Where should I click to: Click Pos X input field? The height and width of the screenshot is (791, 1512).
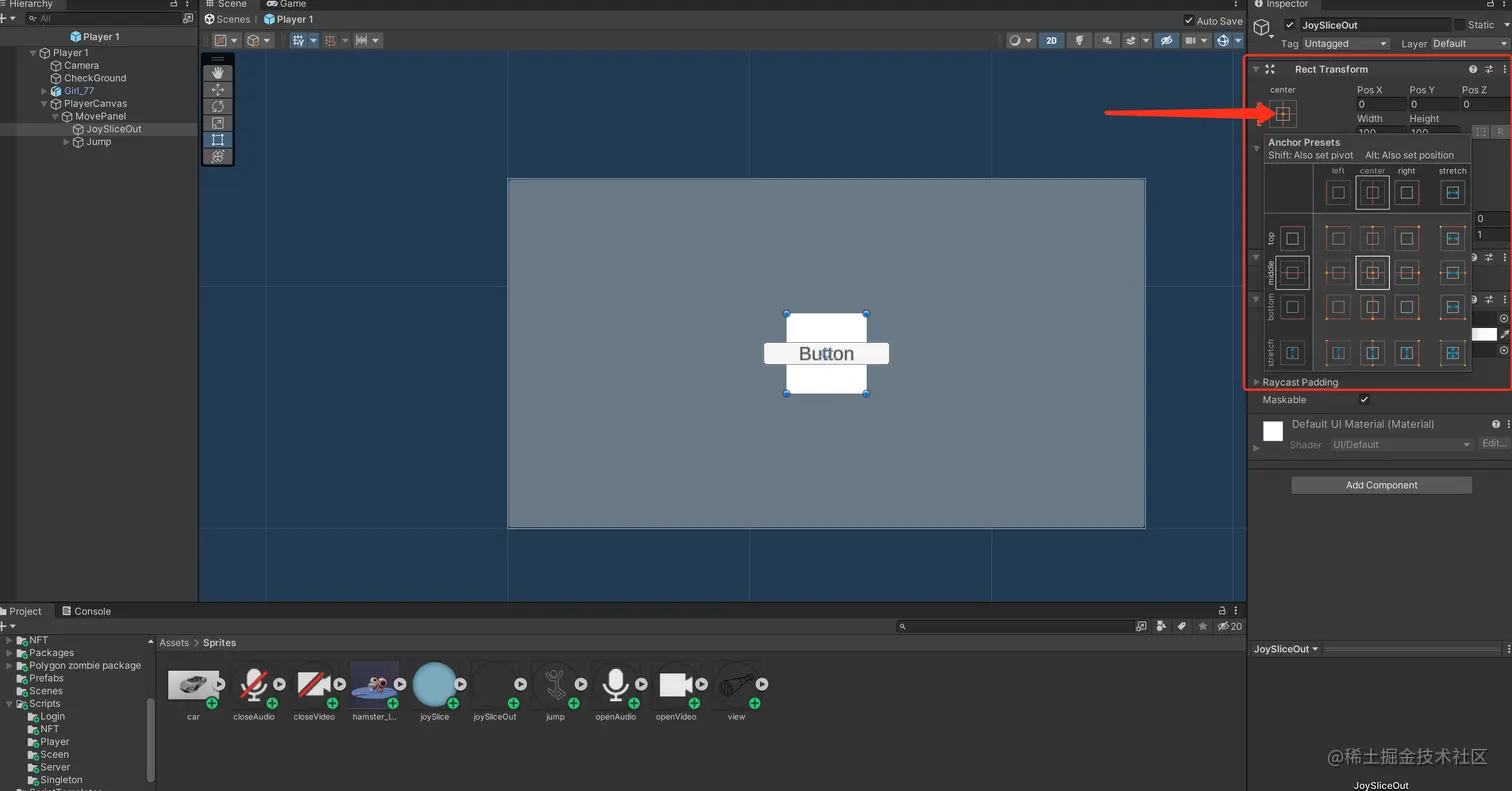[x=1381, y=104]
